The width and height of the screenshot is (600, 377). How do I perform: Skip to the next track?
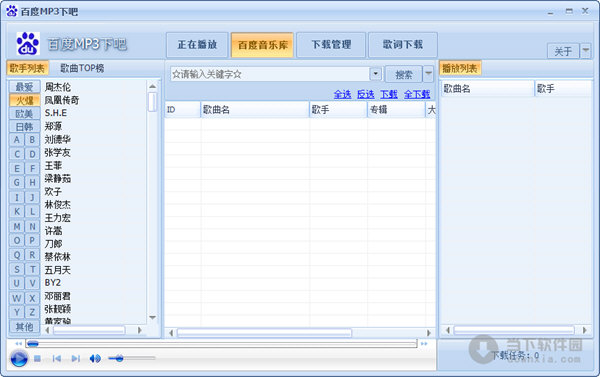(76, 359)
